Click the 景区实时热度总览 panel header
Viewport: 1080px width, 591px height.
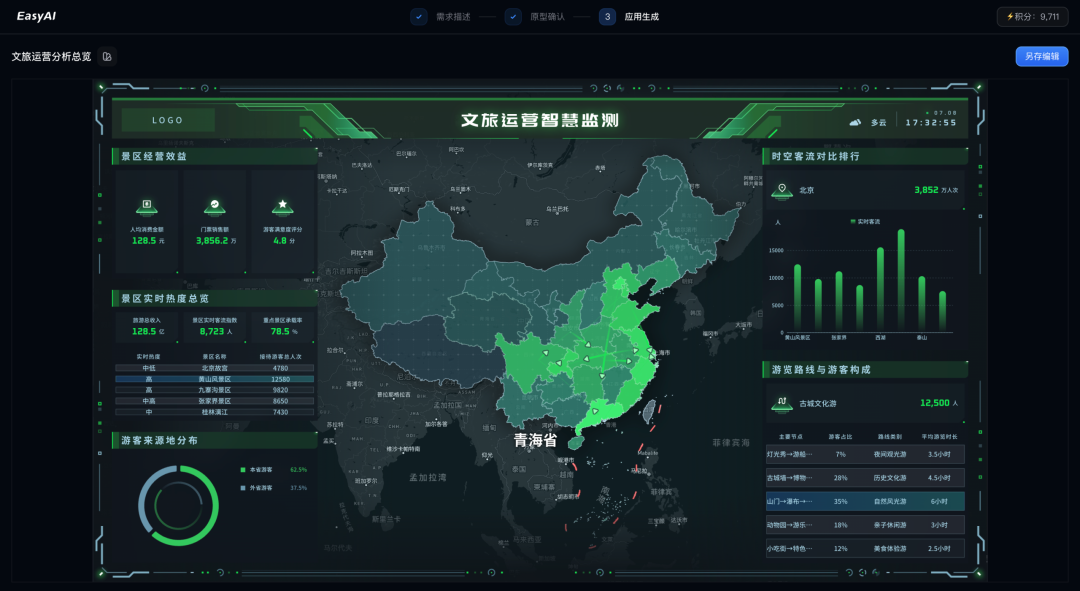[x=214, y=298]
